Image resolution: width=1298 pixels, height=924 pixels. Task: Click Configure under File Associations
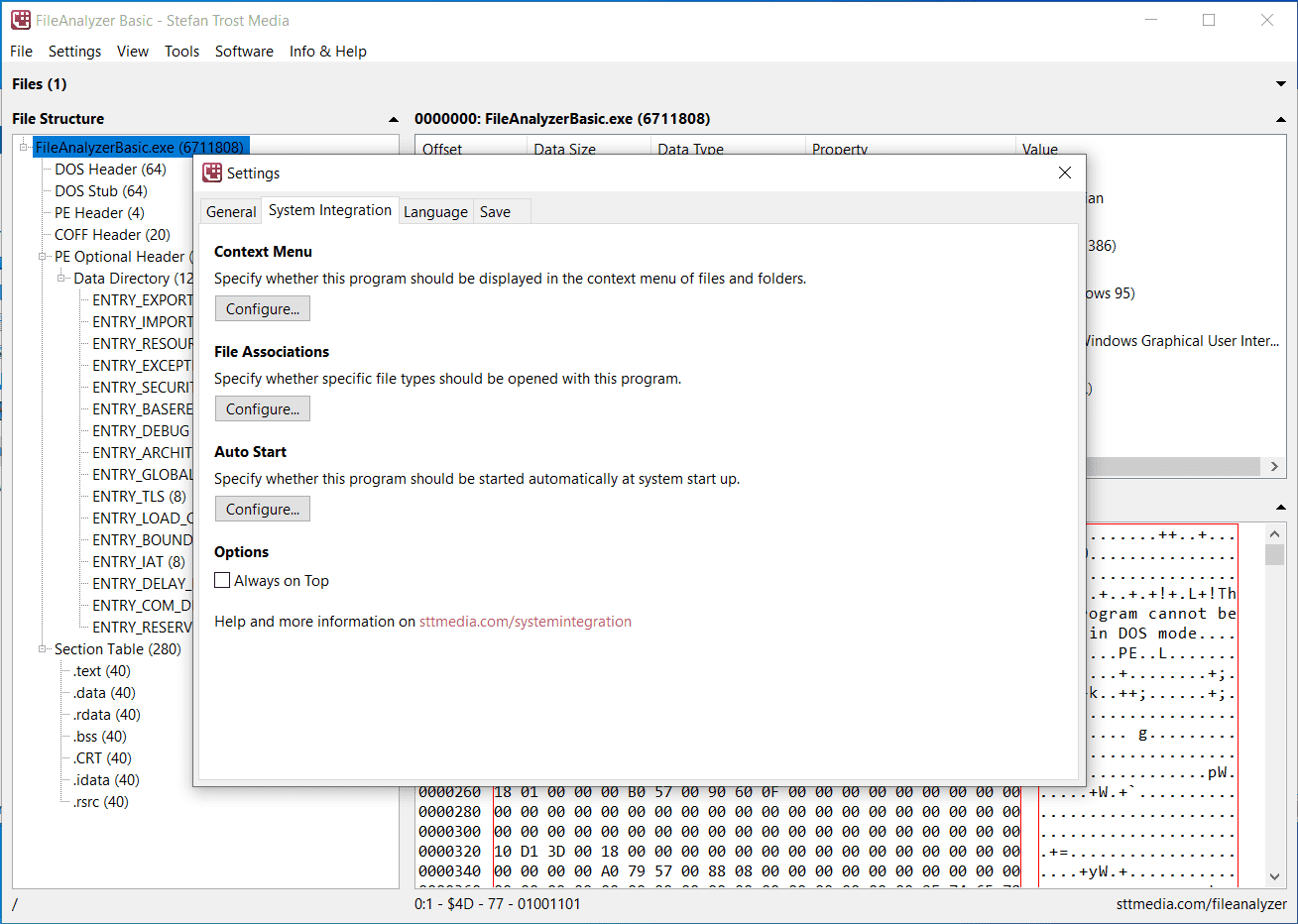(263, 408)
